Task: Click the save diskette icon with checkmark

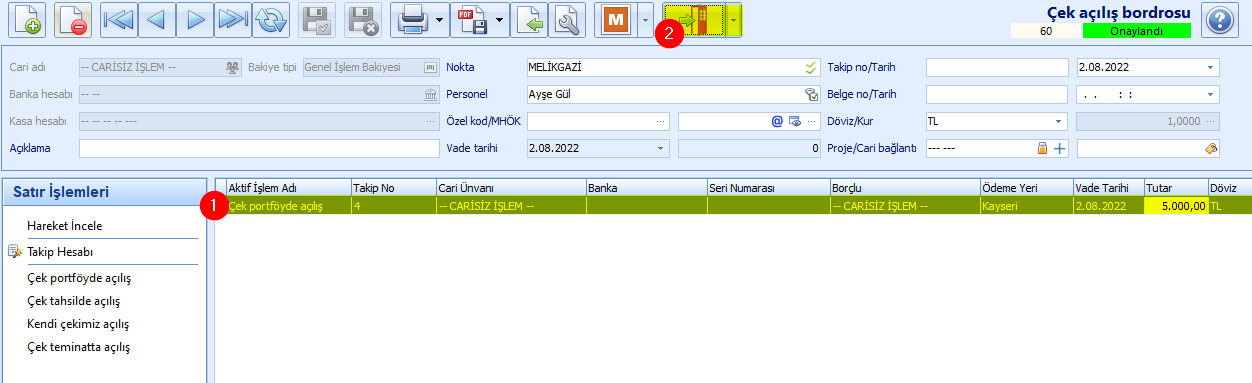Action: (x=317, y=20)
